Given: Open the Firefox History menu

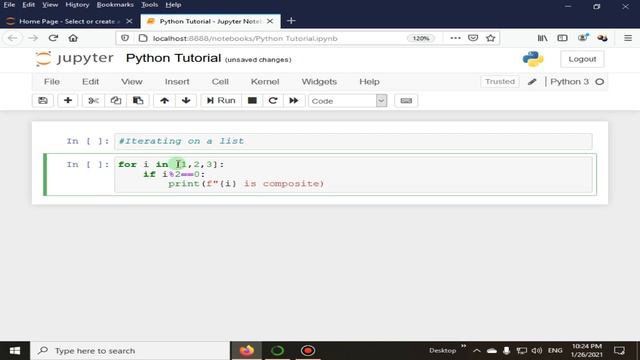Looking at the screenshot, I should [77, 4].
